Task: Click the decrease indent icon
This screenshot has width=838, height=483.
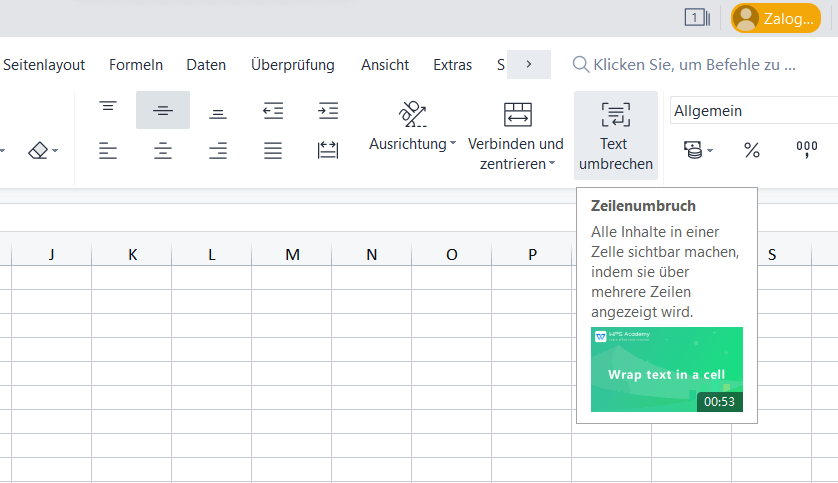Action: [272, 110]
